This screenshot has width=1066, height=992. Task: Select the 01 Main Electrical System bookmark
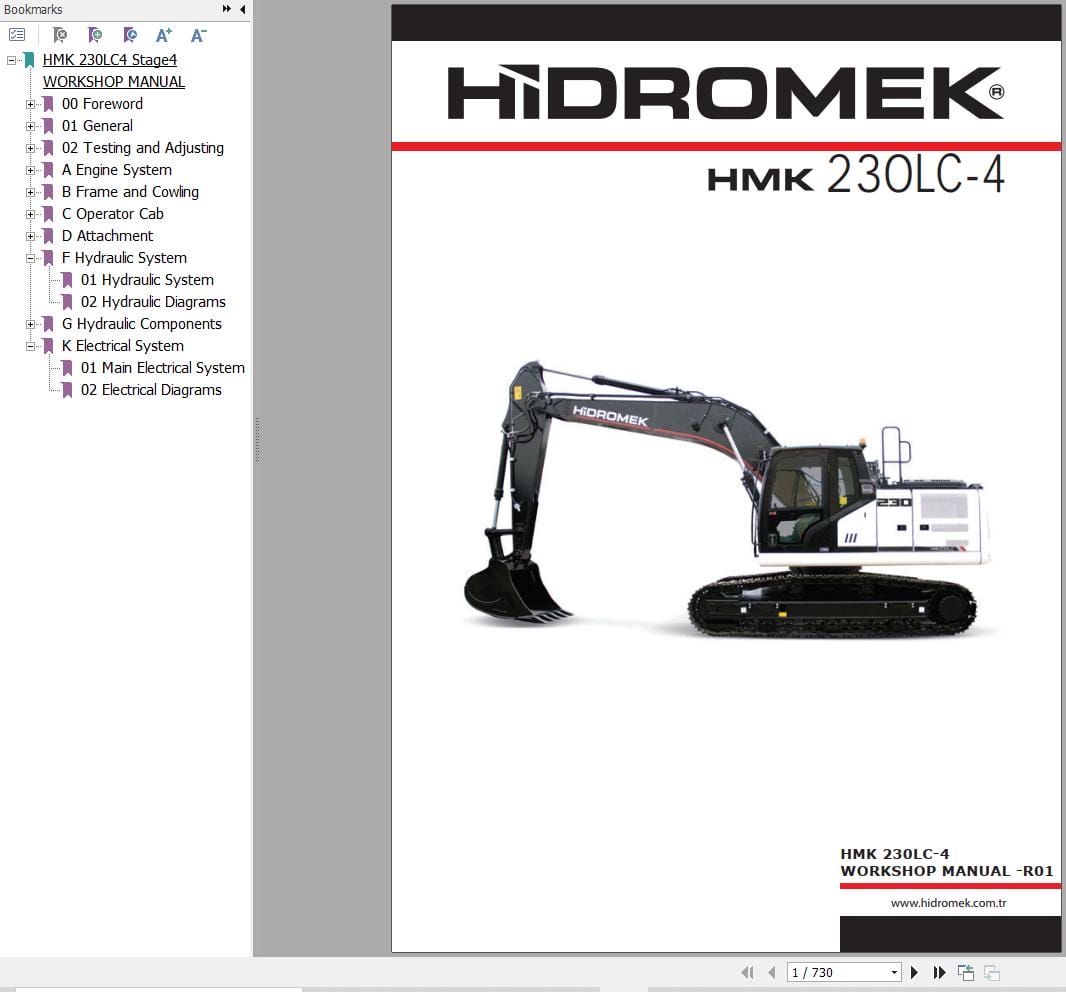pyautogui.click(x=161, y=367)
